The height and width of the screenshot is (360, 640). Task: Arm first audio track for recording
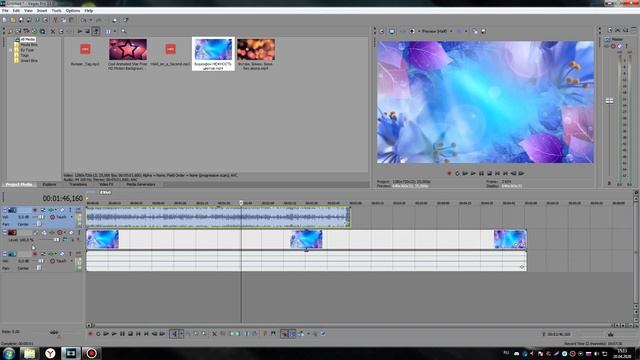(35, 209)
